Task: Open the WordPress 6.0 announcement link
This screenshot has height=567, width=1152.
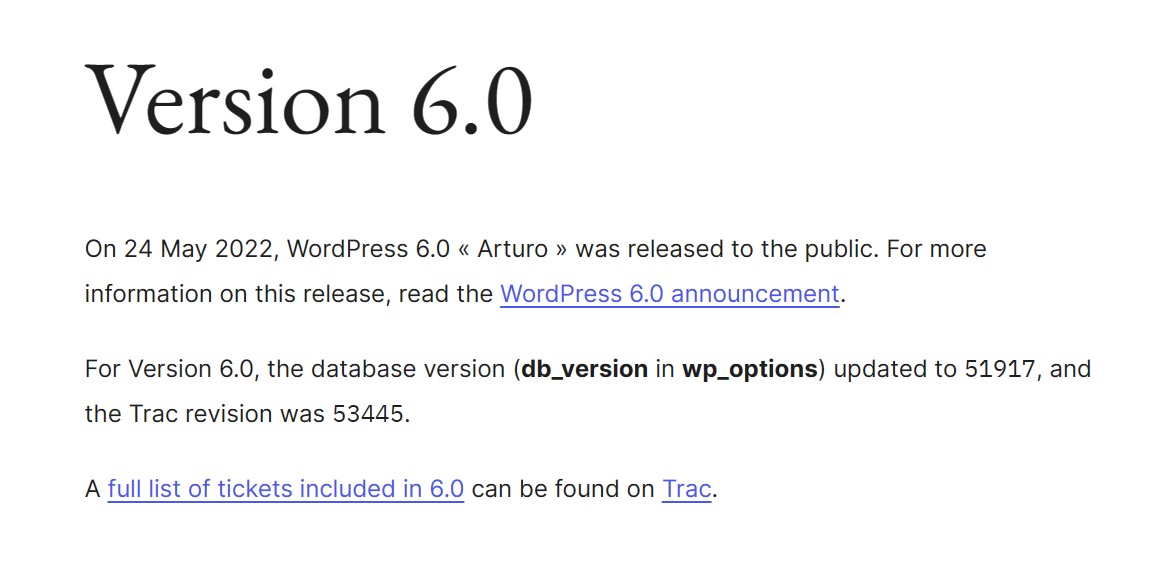Action: (669, 294)
